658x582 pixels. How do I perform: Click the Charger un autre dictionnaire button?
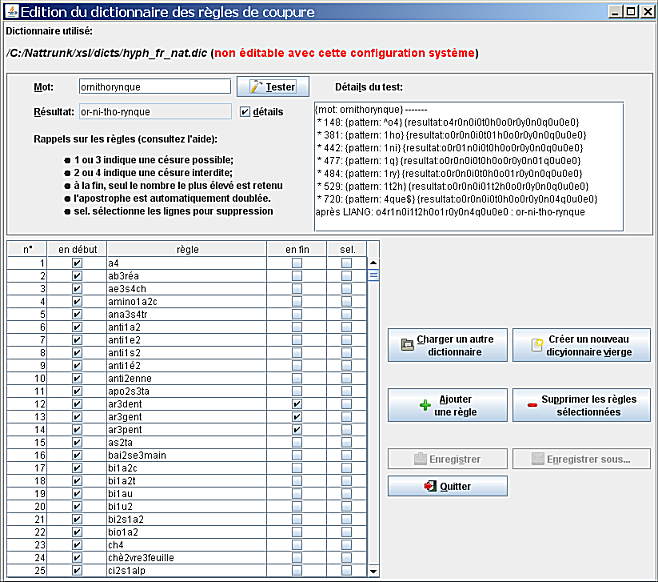447,345
